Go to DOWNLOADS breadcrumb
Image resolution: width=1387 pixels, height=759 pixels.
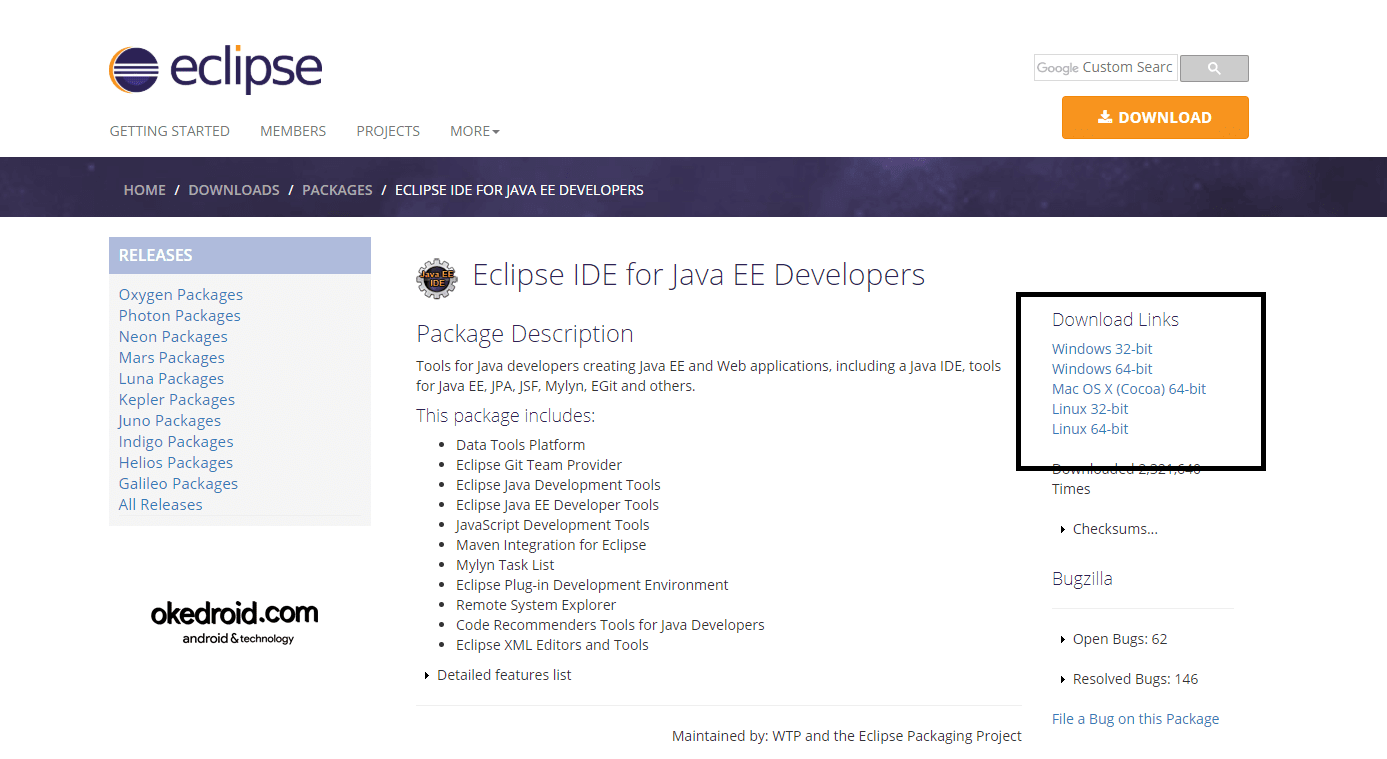click(234, 190)
